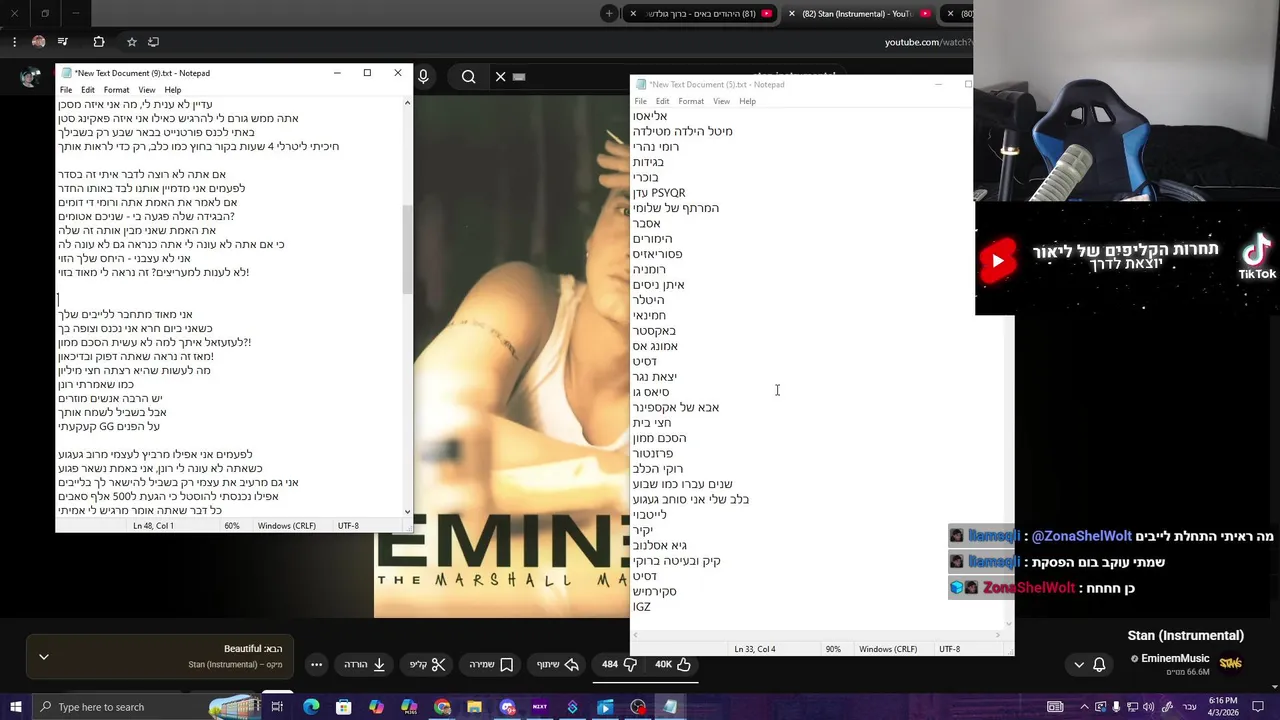
Task: Open File menu in Notepad document (9)
Action: pyautogui.click(x=66, y=90)
